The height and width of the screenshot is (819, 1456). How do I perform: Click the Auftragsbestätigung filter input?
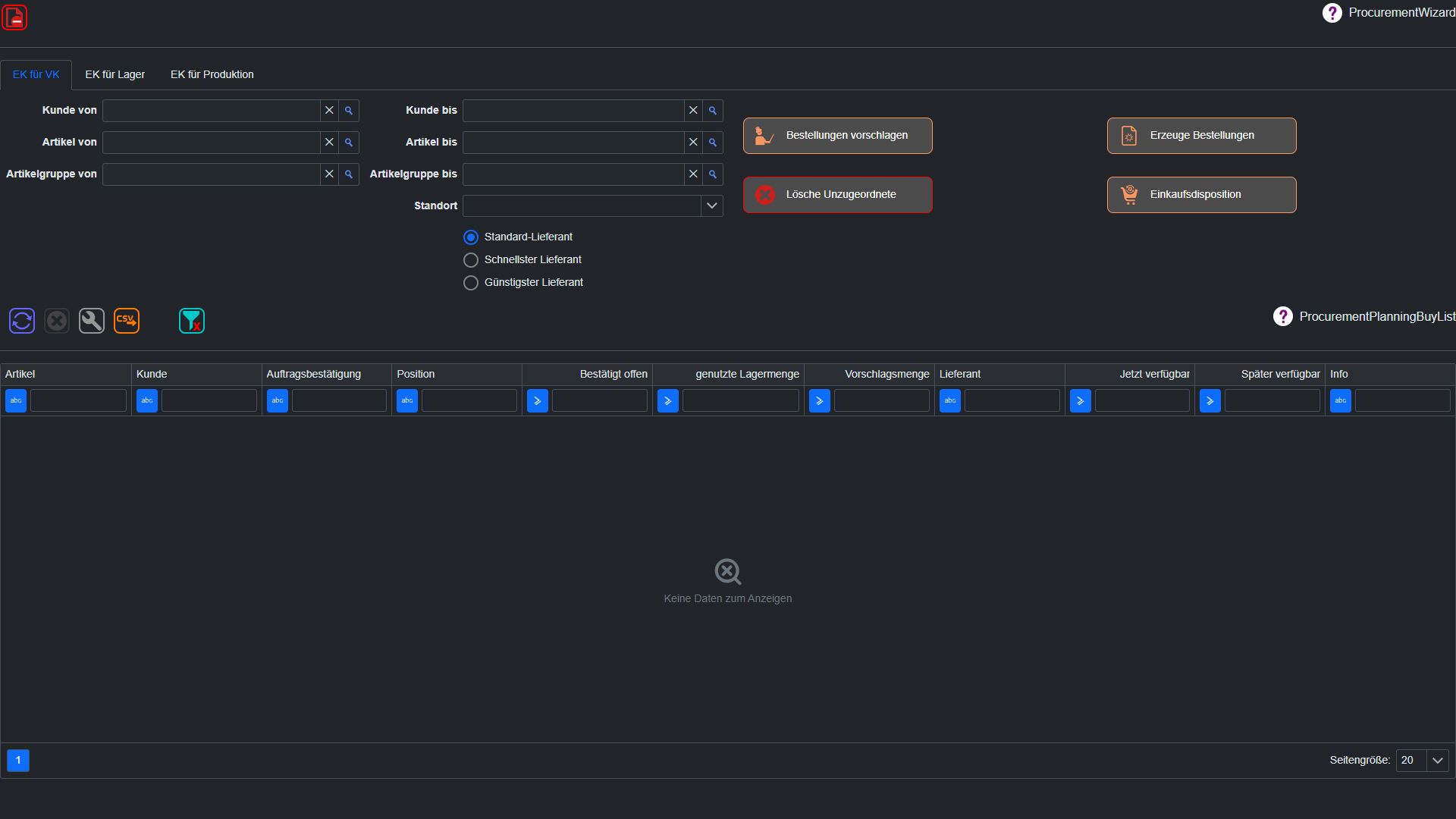point(339,401)
